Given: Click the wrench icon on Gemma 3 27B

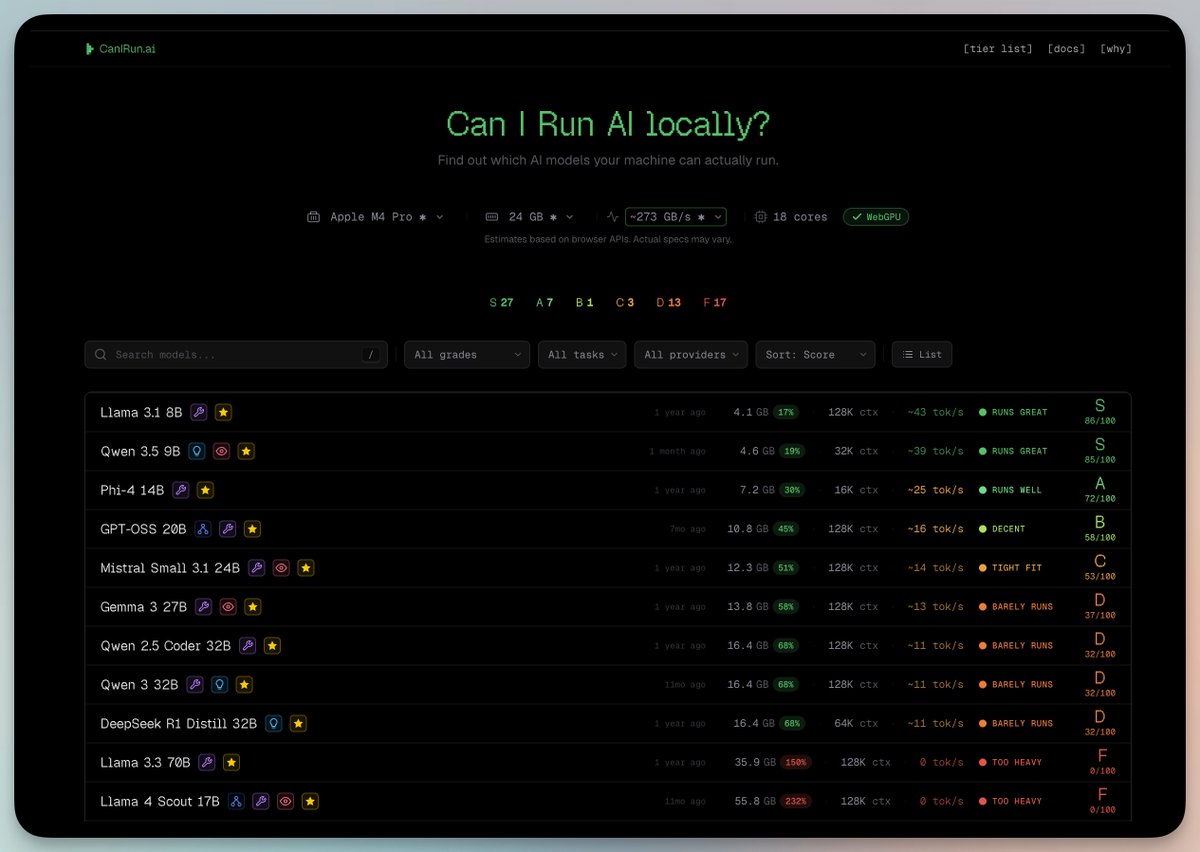Looking at the screenshot, I should (x=204, y=607).
